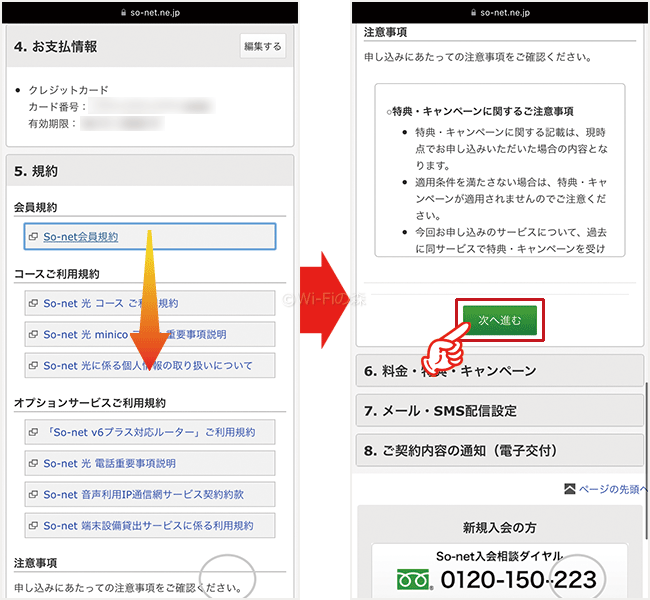This screenshot has height=600, width=650.
Task: Click the 特典・キャンペーンに関するご注意事項 scroll box
Action: (500, 170)
